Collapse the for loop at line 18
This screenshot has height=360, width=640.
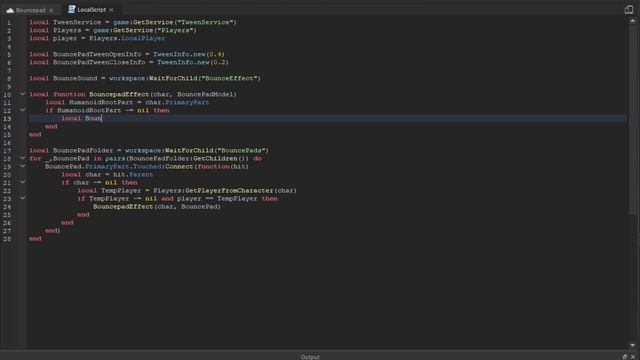(x=23, y=158)
